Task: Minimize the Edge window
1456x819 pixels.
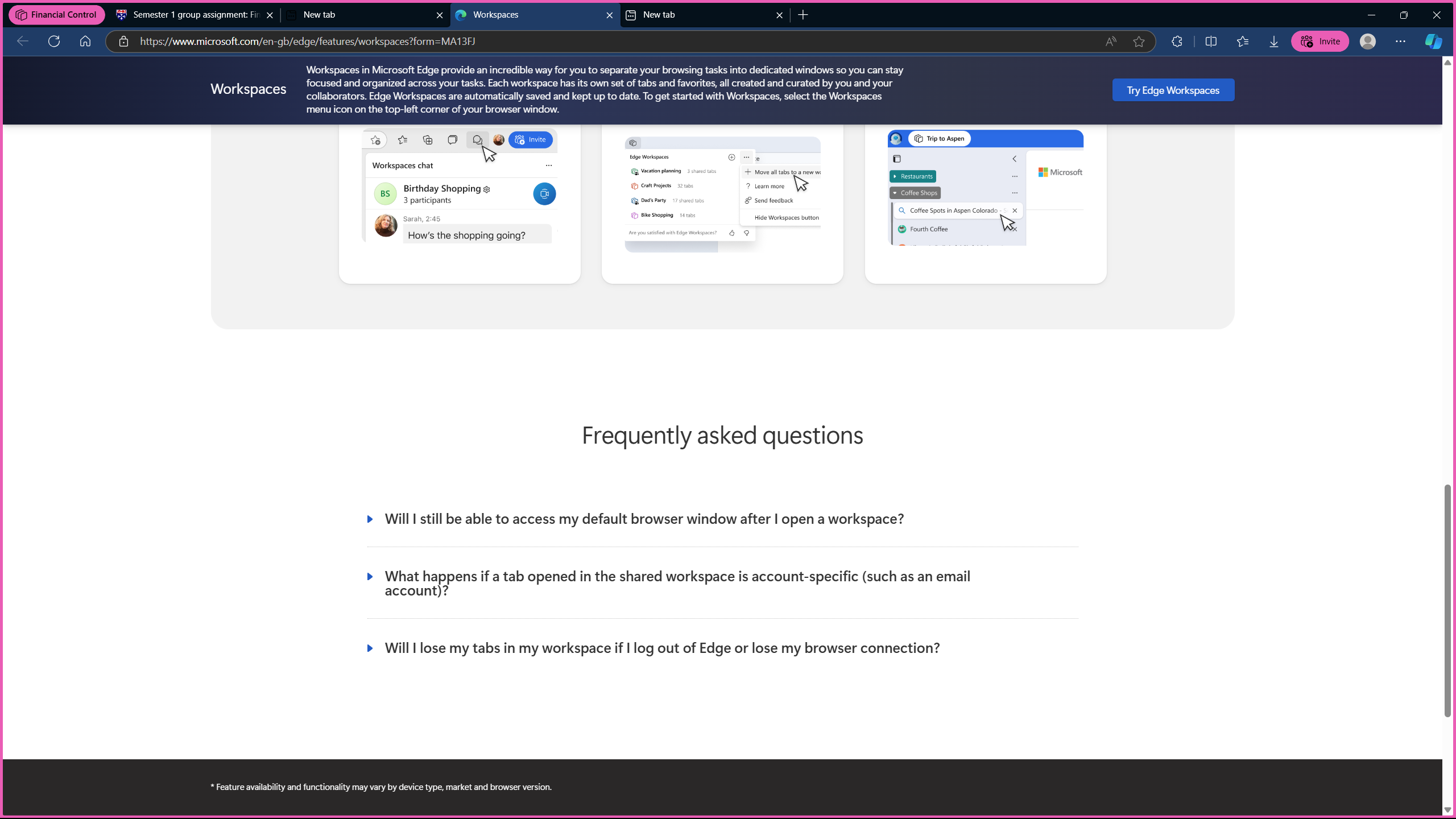Action: click(x=1371, y=15)
